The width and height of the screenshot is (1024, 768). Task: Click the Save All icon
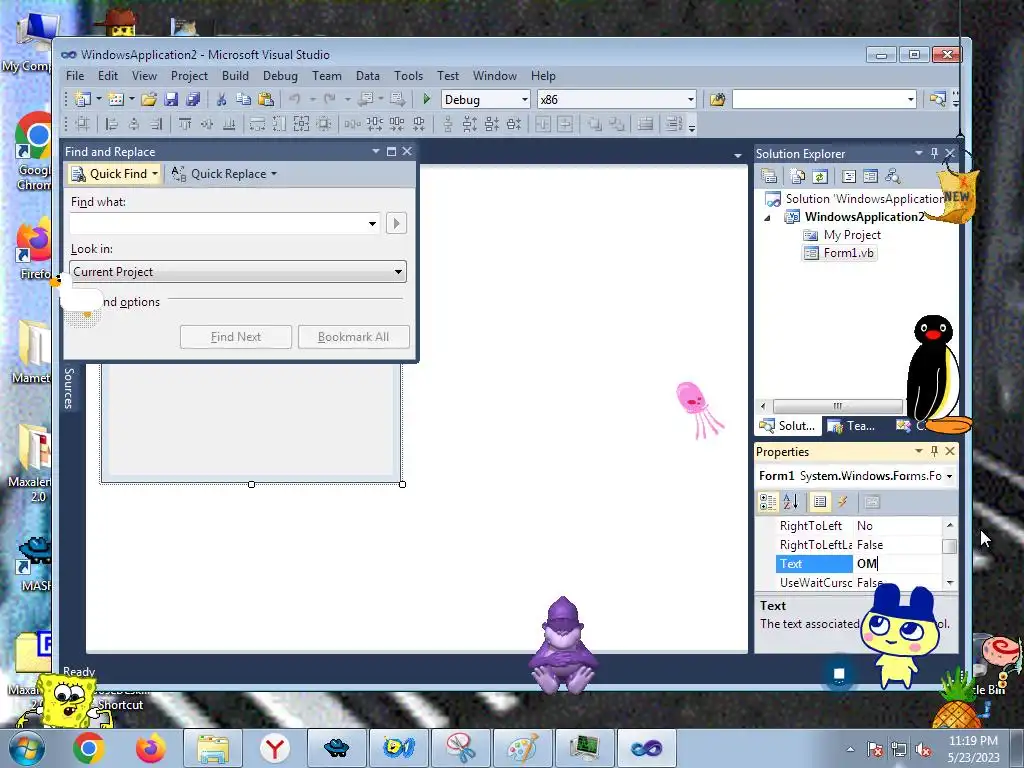click(x=193, y=99)
